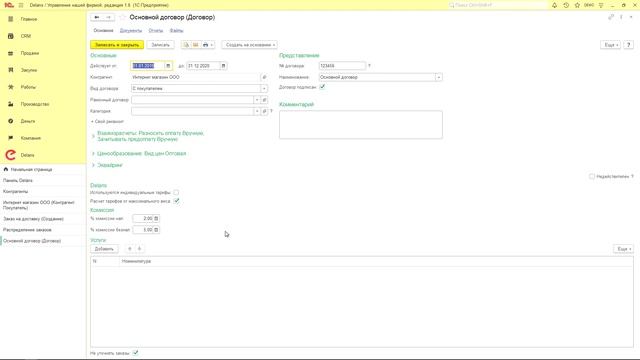Click the yellow report icon in toolbar

coord(196,45)
